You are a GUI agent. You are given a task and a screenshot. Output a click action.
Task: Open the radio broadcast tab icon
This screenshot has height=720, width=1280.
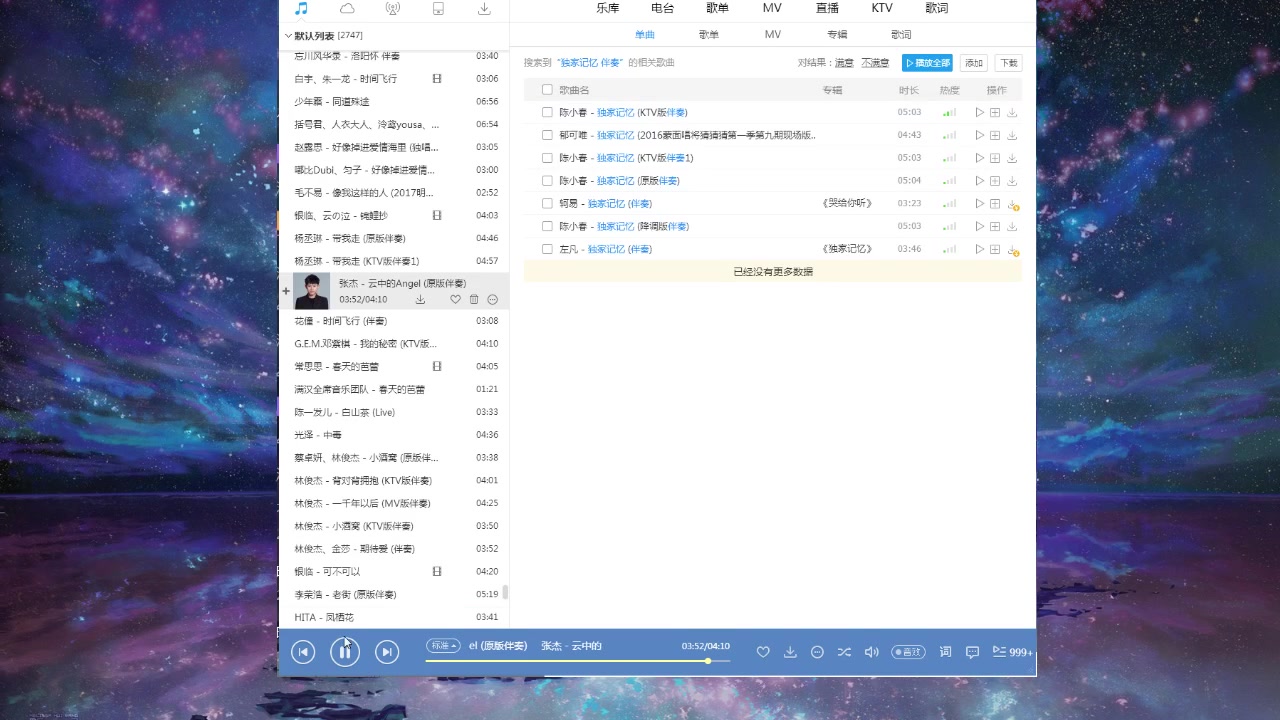[393, 9]
